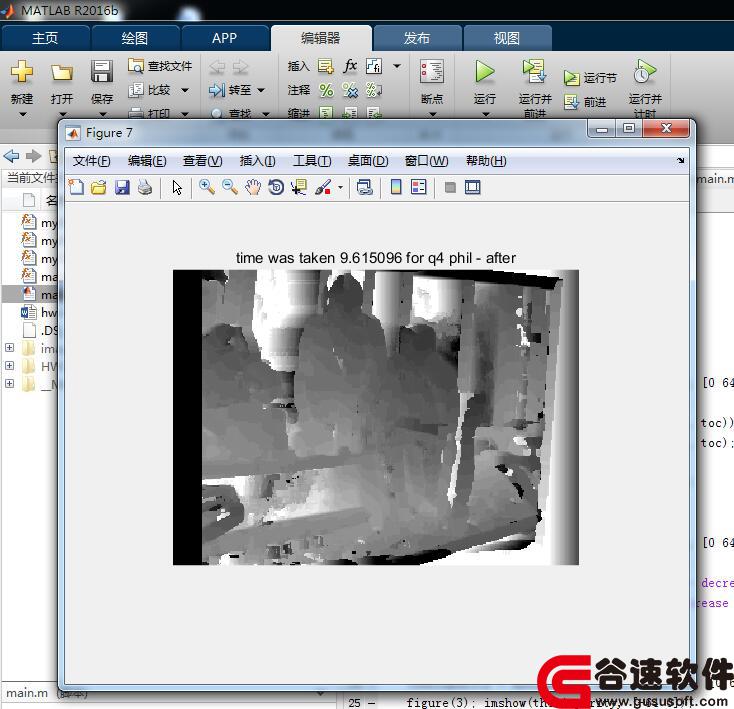Click Run Section (运行节) button
This screenshot has width=734, height=709.
[590, 78]
